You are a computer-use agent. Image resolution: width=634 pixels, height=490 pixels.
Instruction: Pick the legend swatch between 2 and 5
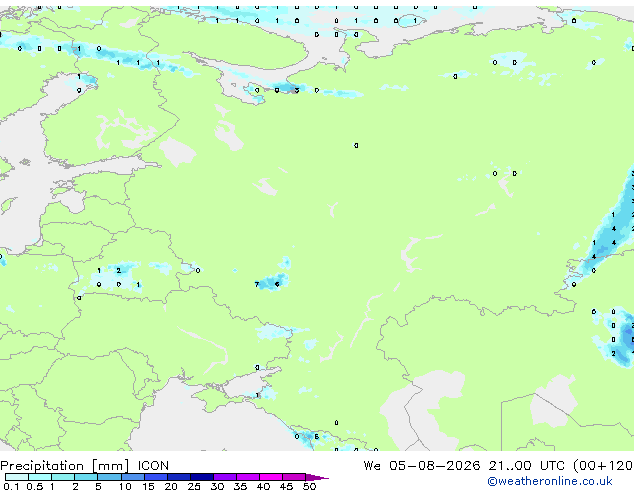point(86,477)
